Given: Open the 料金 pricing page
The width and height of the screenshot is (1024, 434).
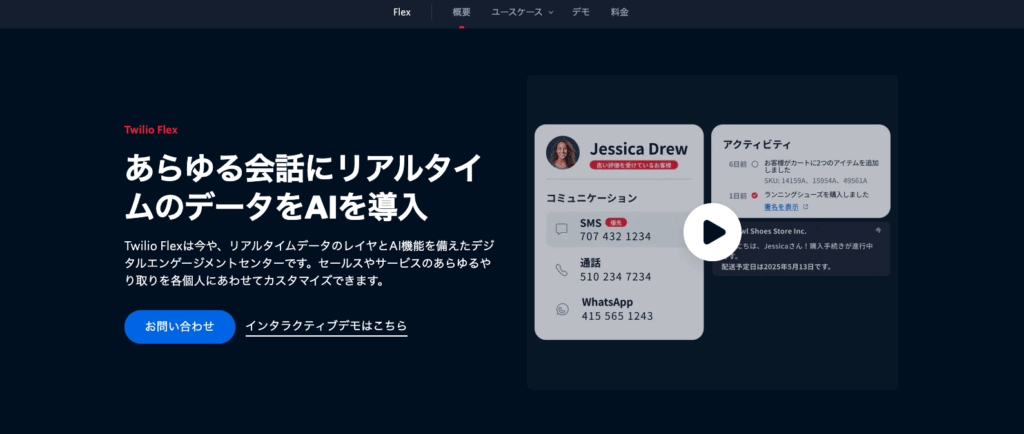Looking at the screenshot, I should [x=619, y=12].
